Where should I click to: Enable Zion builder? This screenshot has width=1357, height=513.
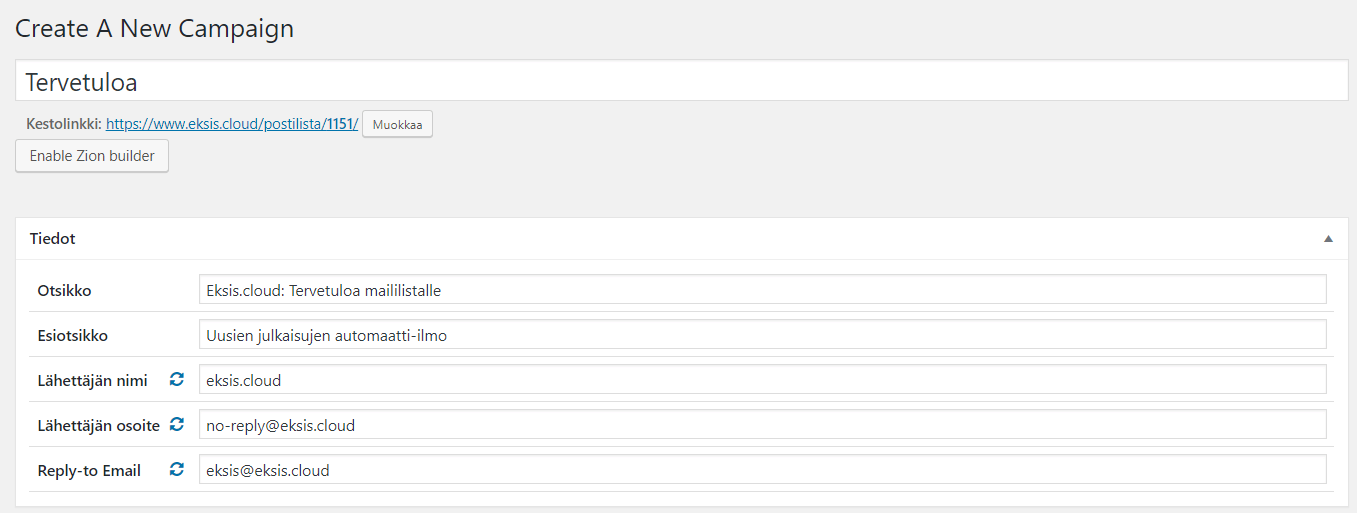pos(92,156)
